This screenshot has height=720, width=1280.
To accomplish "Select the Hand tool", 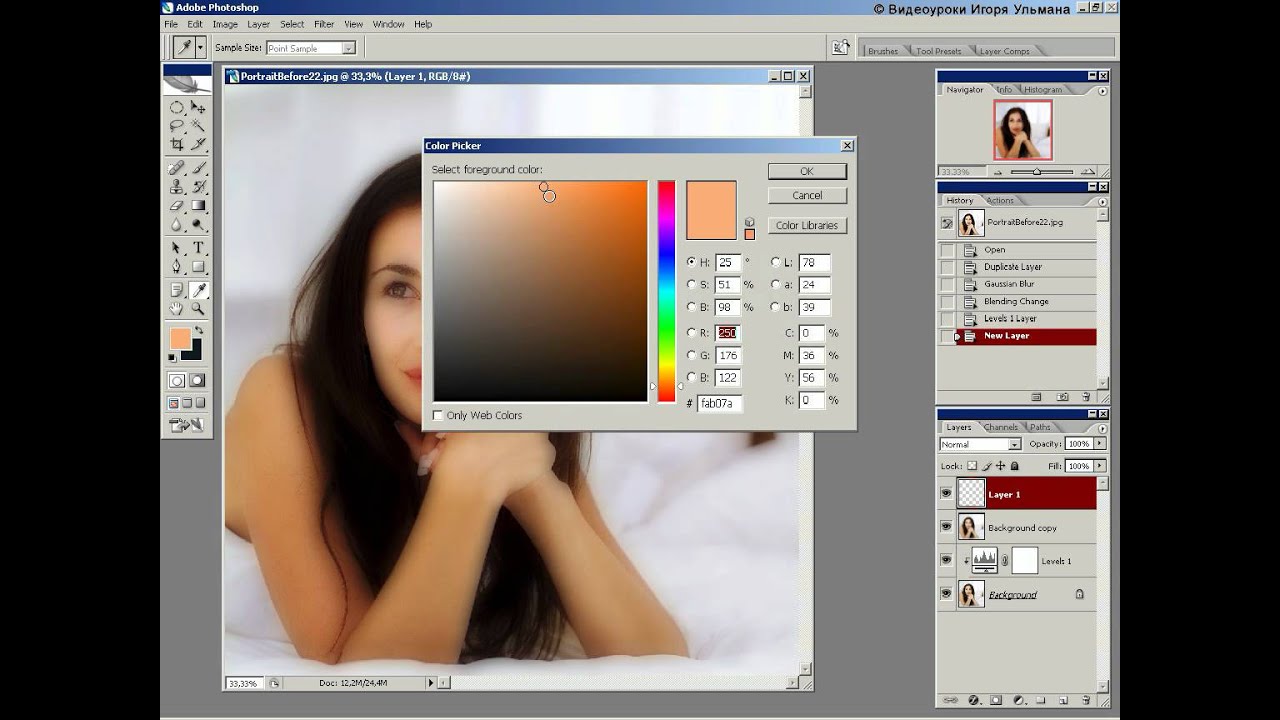I will pyautogui.click(x=176, y=309).
